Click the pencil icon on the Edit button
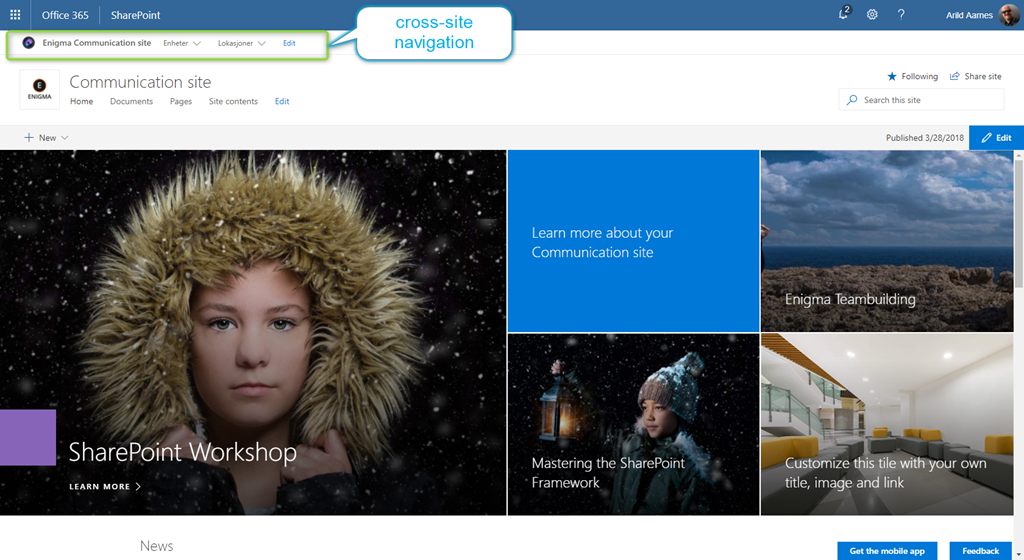This screenshot has width=1024, height=560. [x=986, y=138]
